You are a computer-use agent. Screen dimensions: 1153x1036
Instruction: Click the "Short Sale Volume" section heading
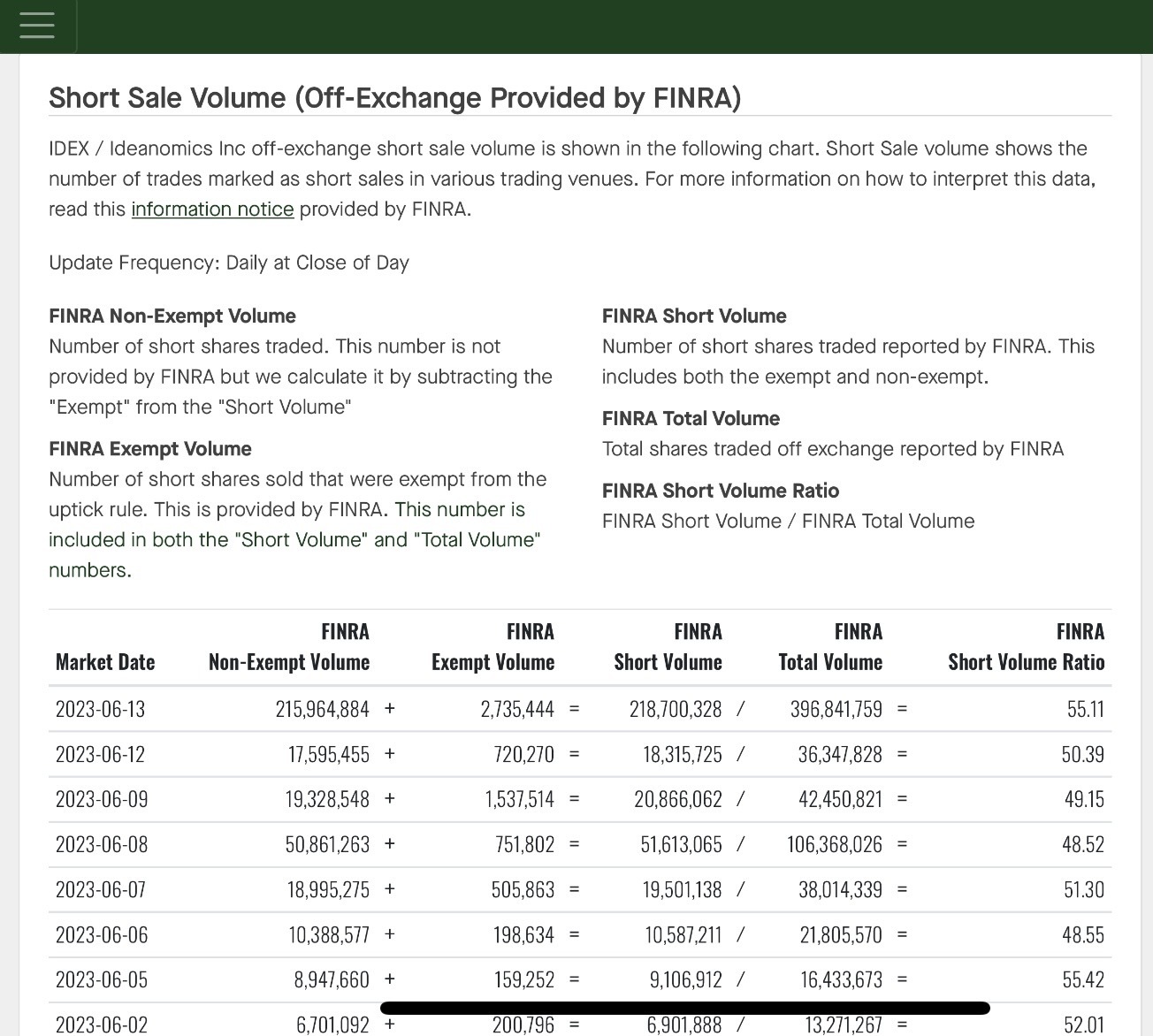tap(395, 98)
